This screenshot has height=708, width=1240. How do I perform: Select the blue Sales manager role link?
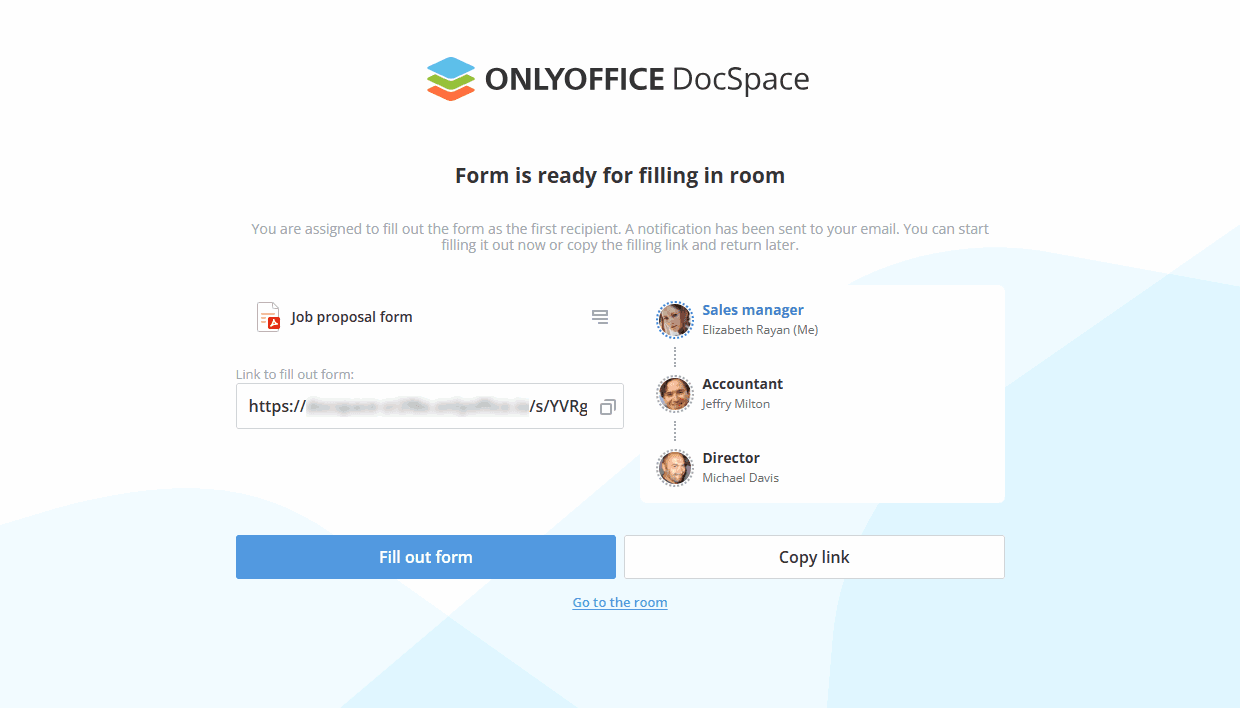[x=752, y=310]
